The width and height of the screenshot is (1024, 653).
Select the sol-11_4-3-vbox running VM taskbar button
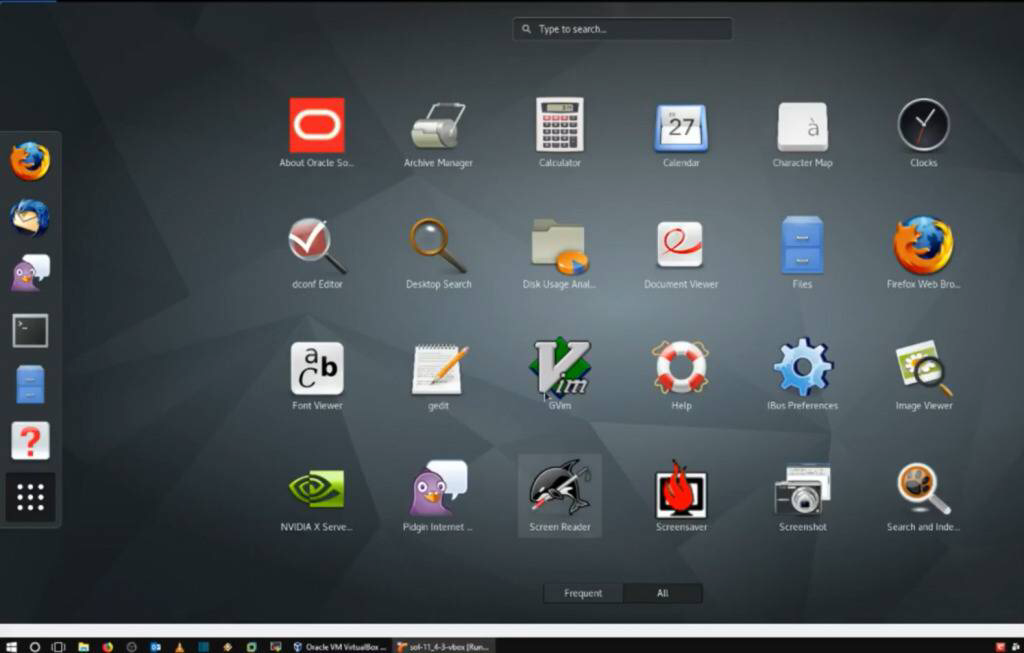(444, 646)
